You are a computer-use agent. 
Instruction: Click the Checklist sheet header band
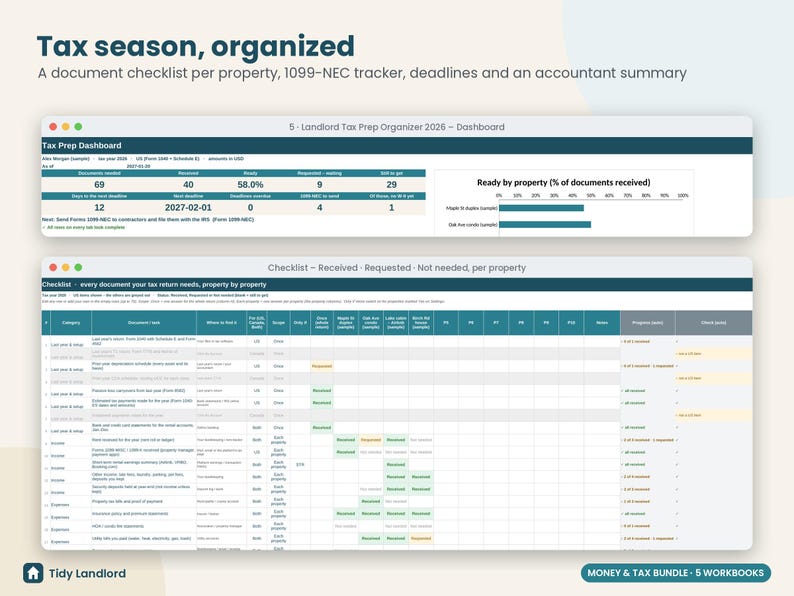(x=396, y=285)
